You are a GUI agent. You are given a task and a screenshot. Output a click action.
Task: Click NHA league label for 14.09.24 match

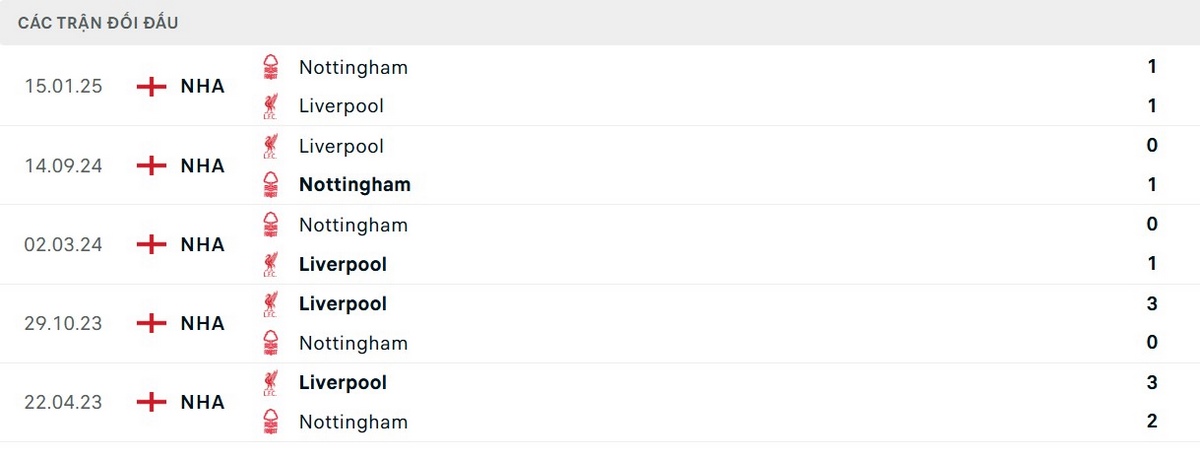(203, 165)
